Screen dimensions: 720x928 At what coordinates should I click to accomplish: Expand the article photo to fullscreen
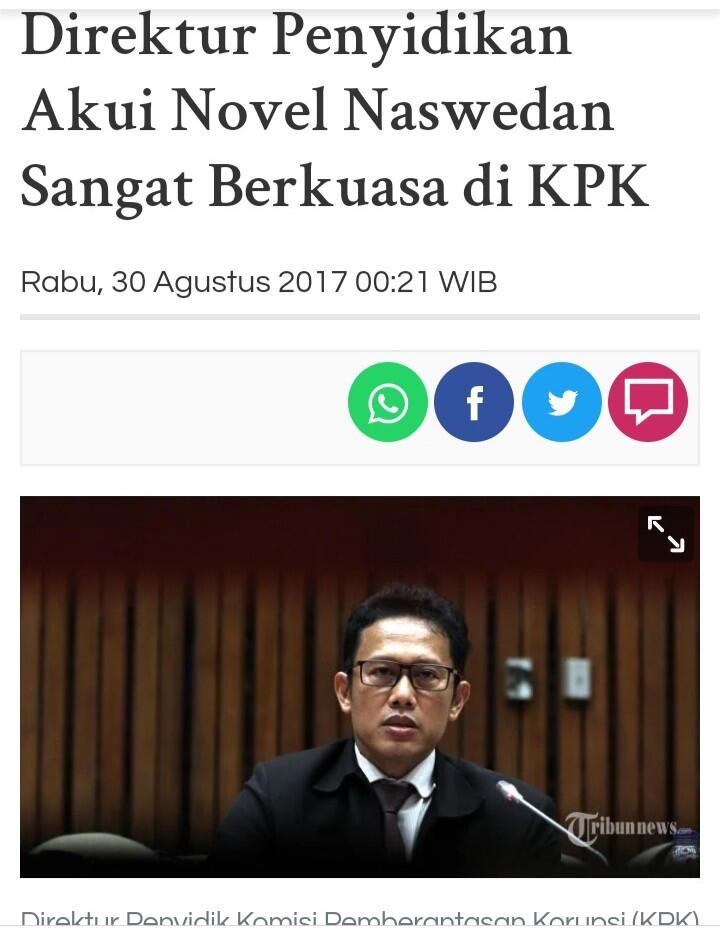coord(666,534)
